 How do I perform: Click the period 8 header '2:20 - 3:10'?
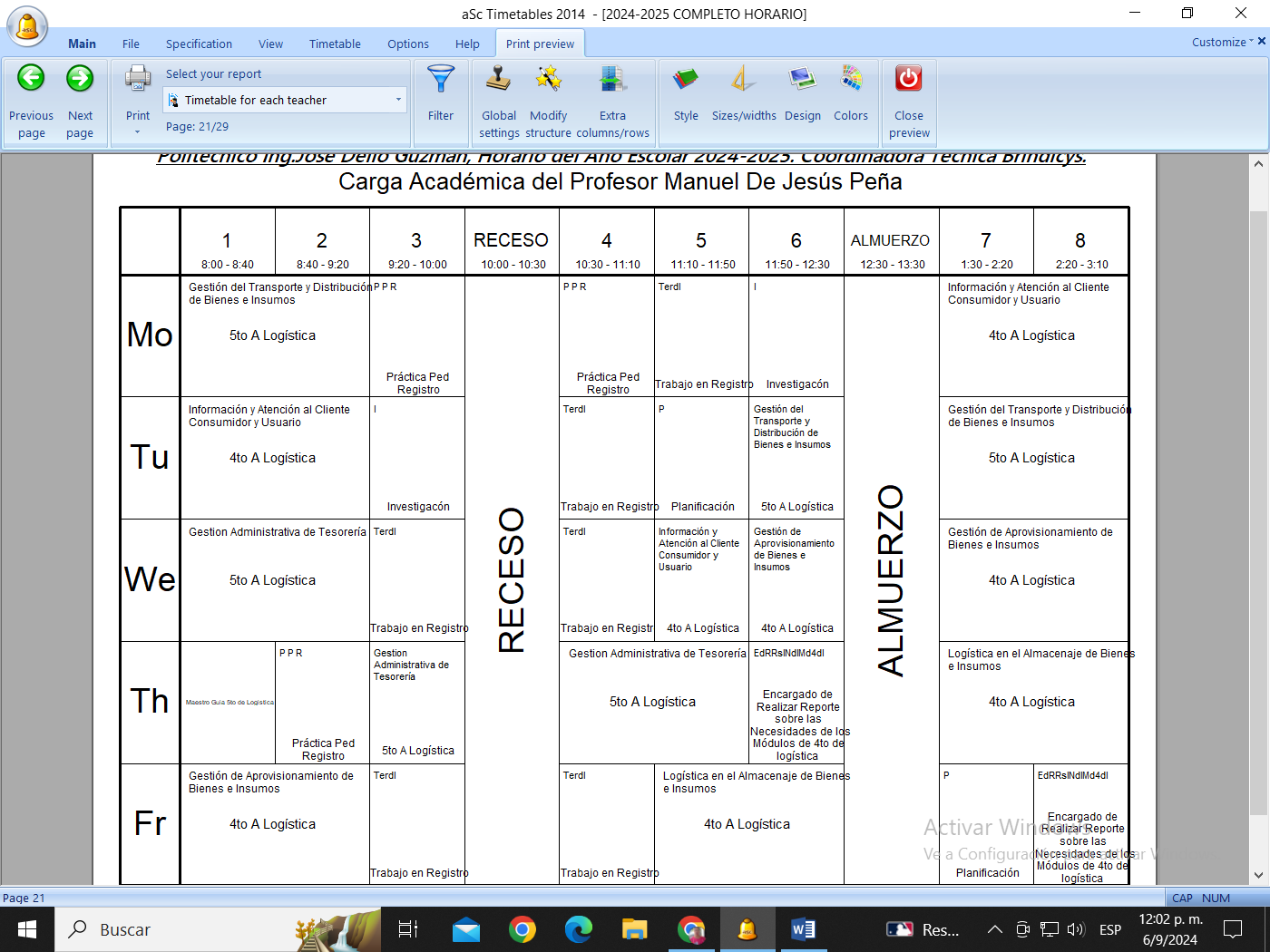coord(1081,265)
